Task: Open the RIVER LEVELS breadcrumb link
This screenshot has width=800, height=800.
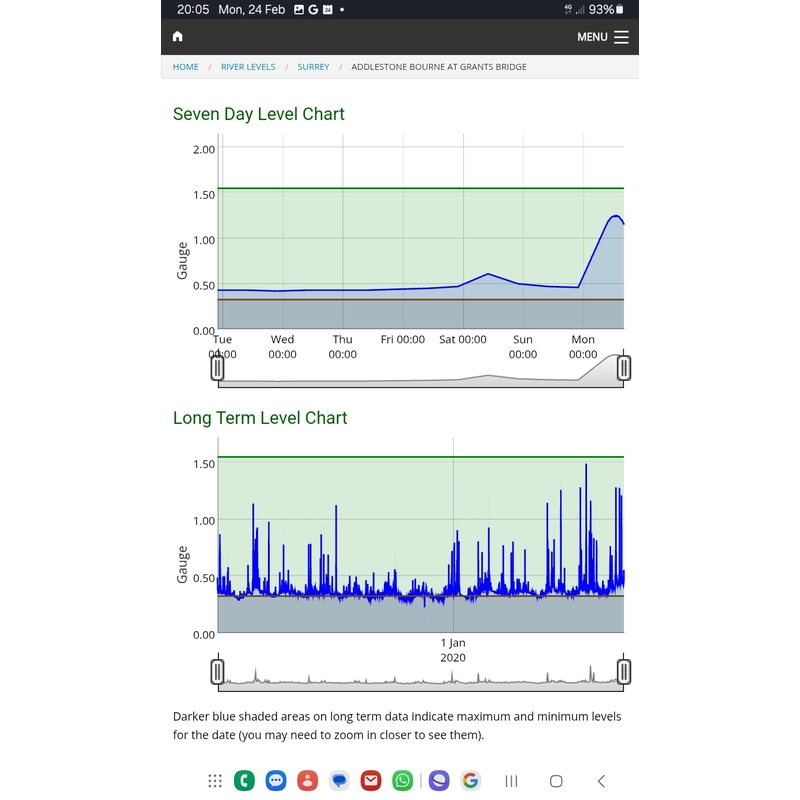Action: click(x=248, y=67)
